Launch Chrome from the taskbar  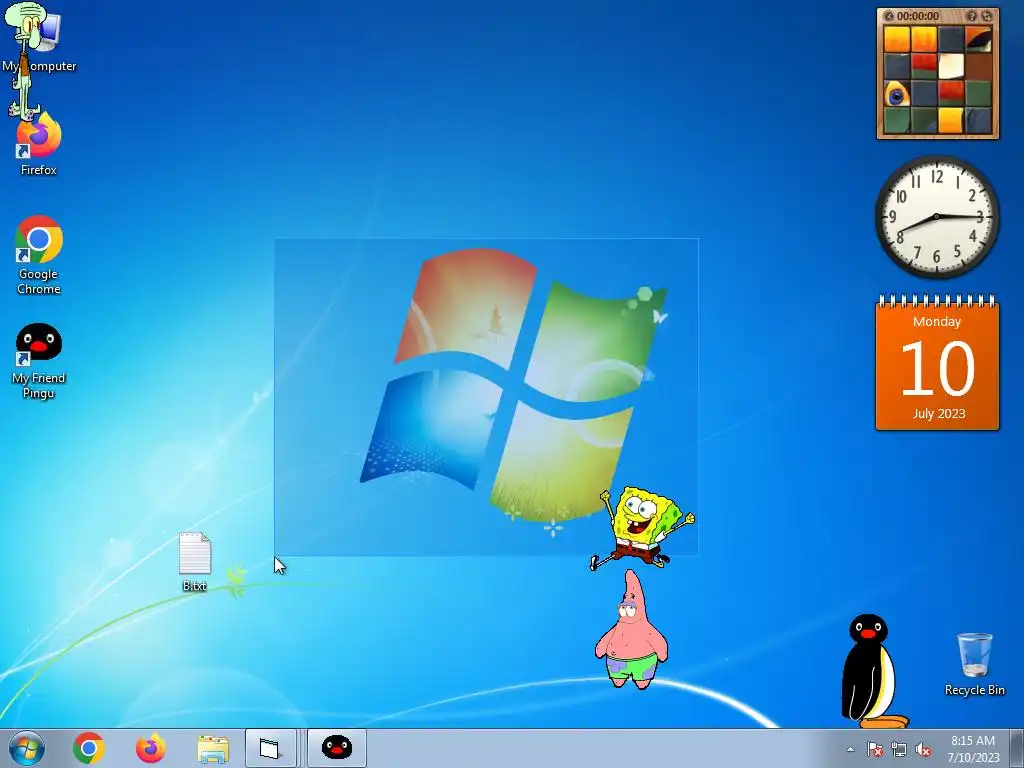coord(89,748)
